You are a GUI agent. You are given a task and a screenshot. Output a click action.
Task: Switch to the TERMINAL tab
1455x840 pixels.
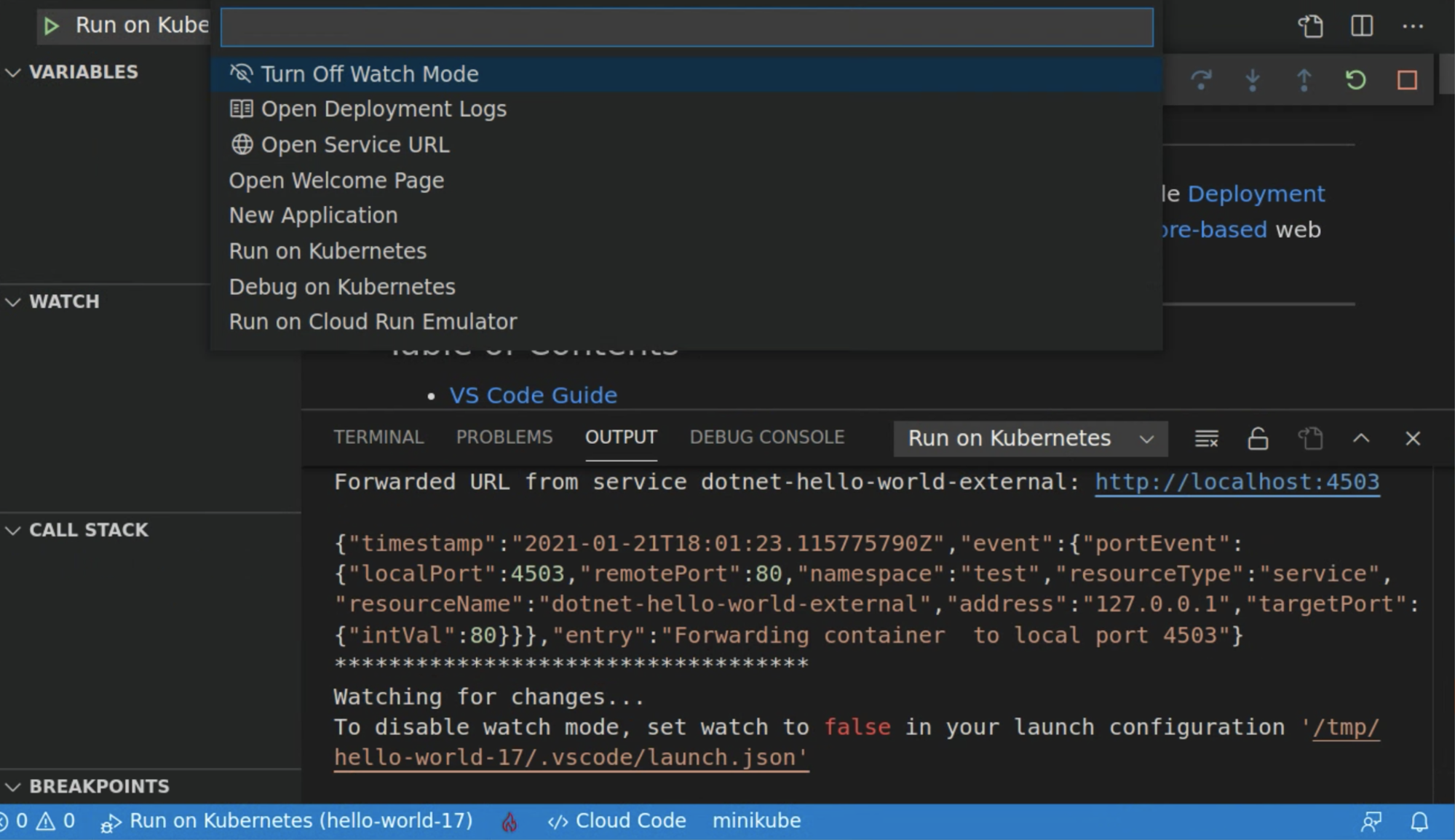click(x=378, y=437)
